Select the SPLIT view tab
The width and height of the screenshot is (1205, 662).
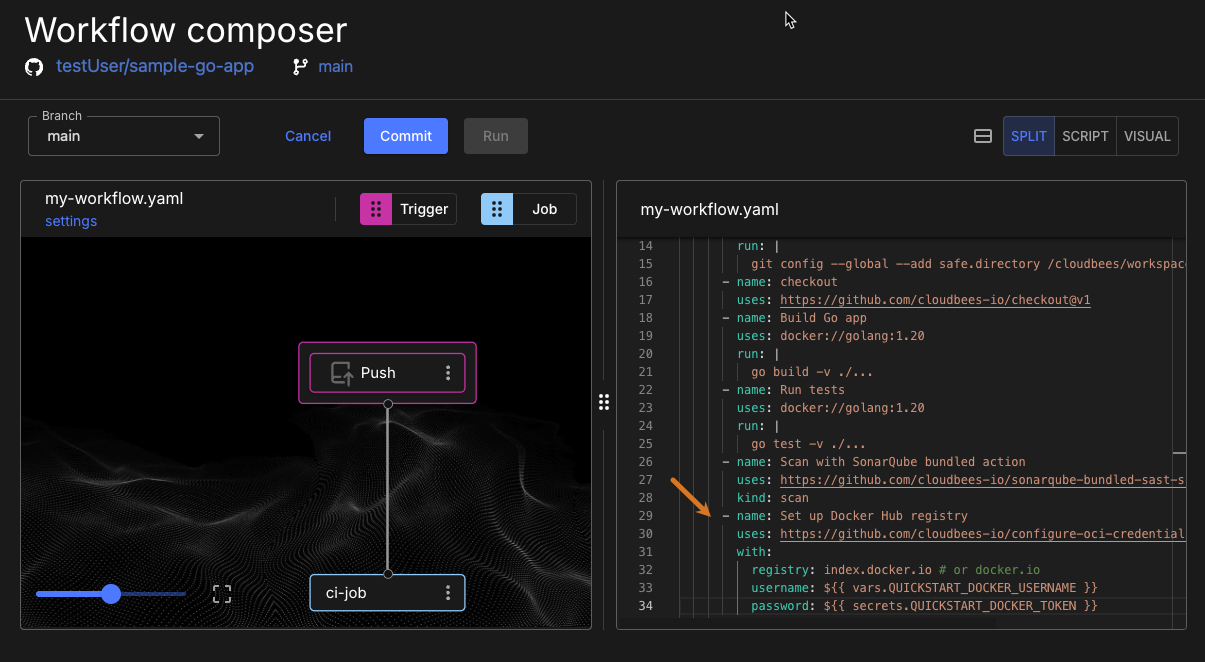[1028, 136]
